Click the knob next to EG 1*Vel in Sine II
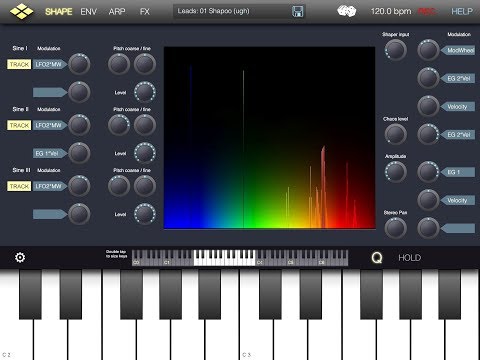Screen dimensions: 480x360 [79, 153]
